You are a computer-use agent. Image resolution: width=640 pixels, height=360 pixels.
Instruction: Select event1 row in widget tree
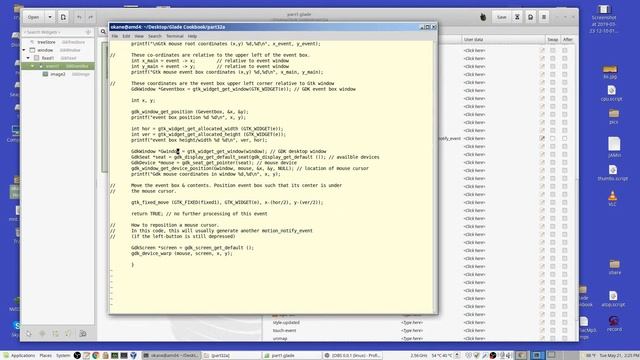click(x=58, y=66)
